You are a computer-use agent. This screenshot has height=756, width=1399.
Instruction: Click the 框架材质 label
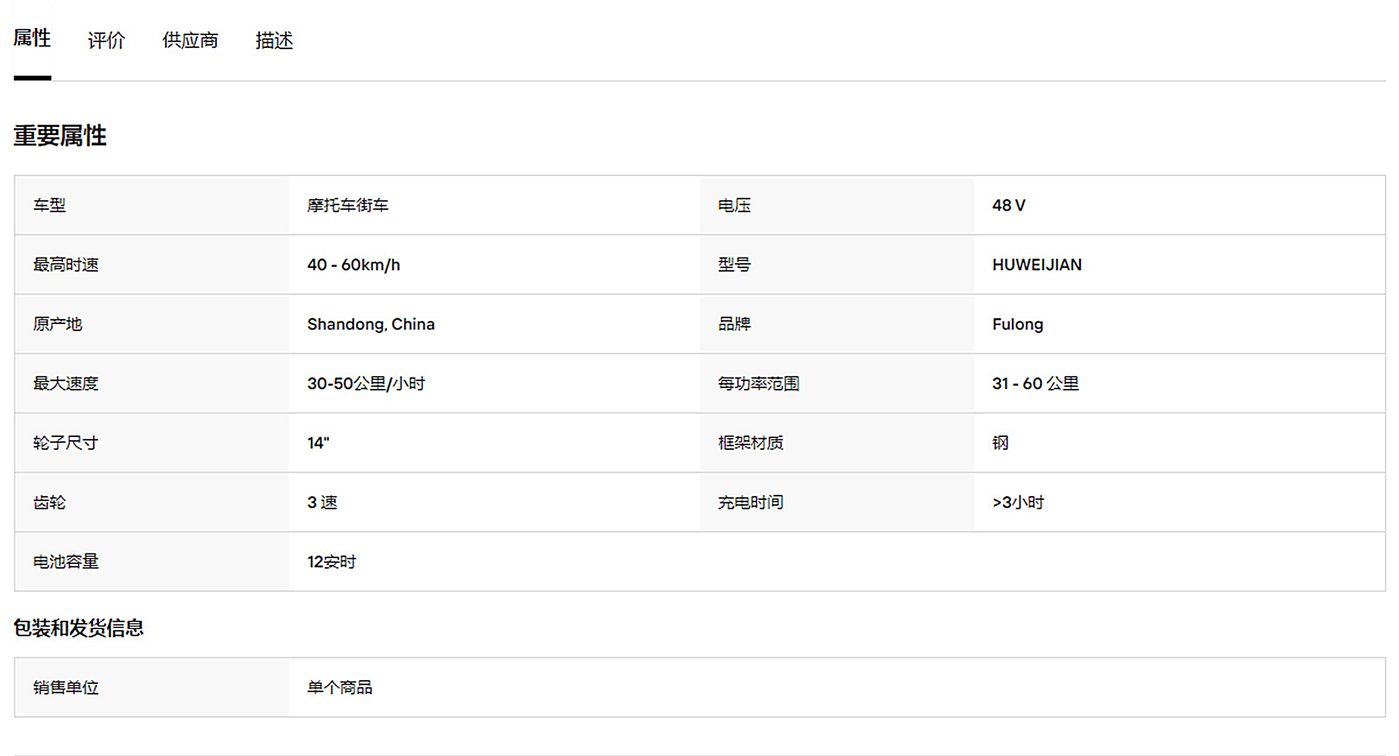750,443
